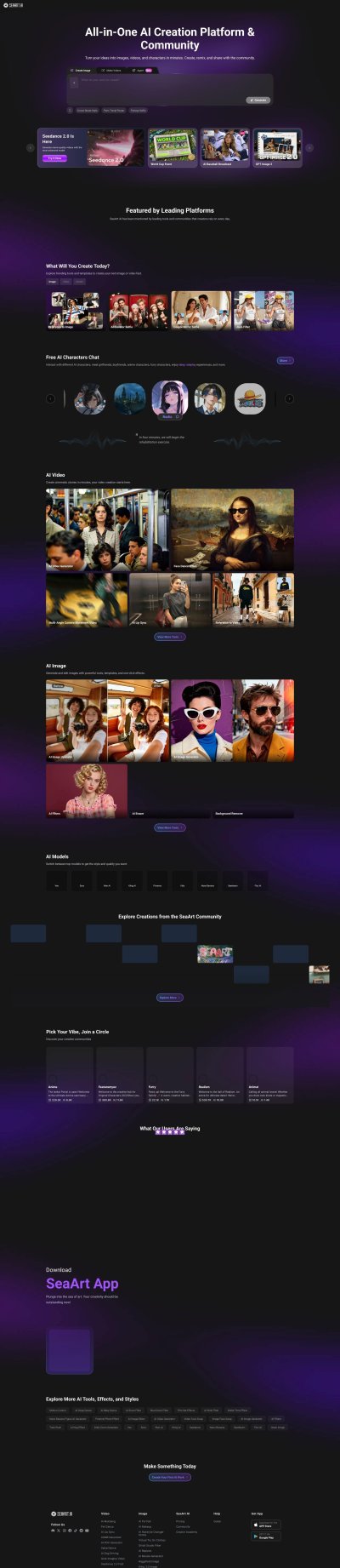Show previous characters with left arrow

(x=50, y=398)
